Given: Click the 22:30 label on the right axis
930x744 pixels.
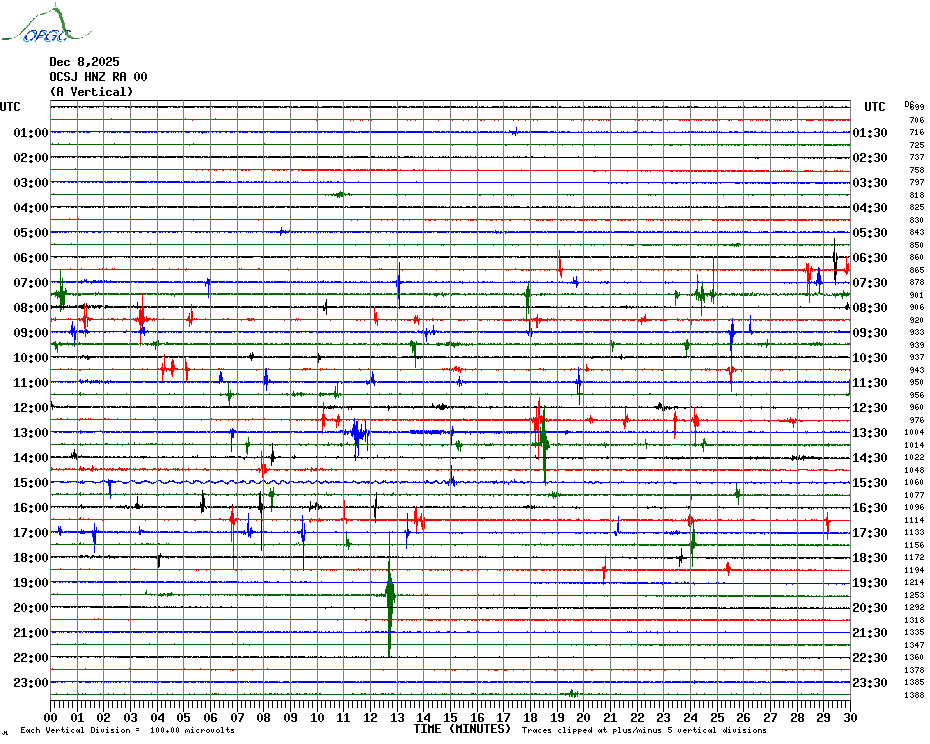Looking at the screenshot, I should 869,658.
